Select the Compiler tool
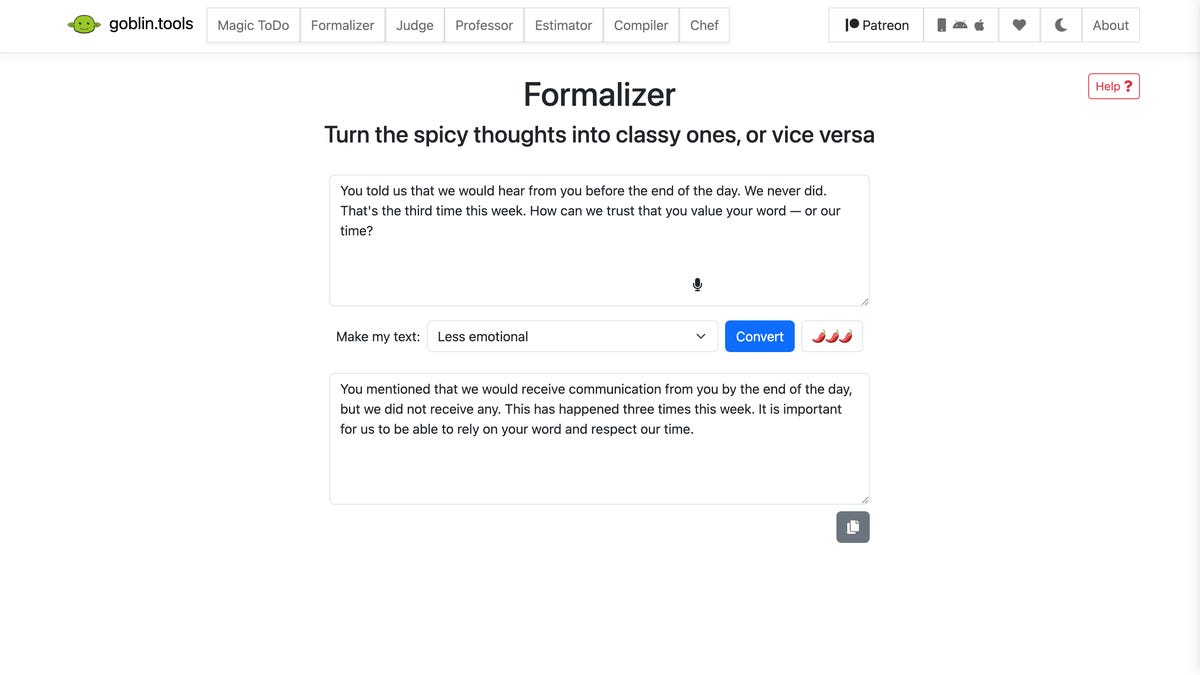Image resolution: width=1200 pixels, height=675 pixels. [x=641, y=25]
